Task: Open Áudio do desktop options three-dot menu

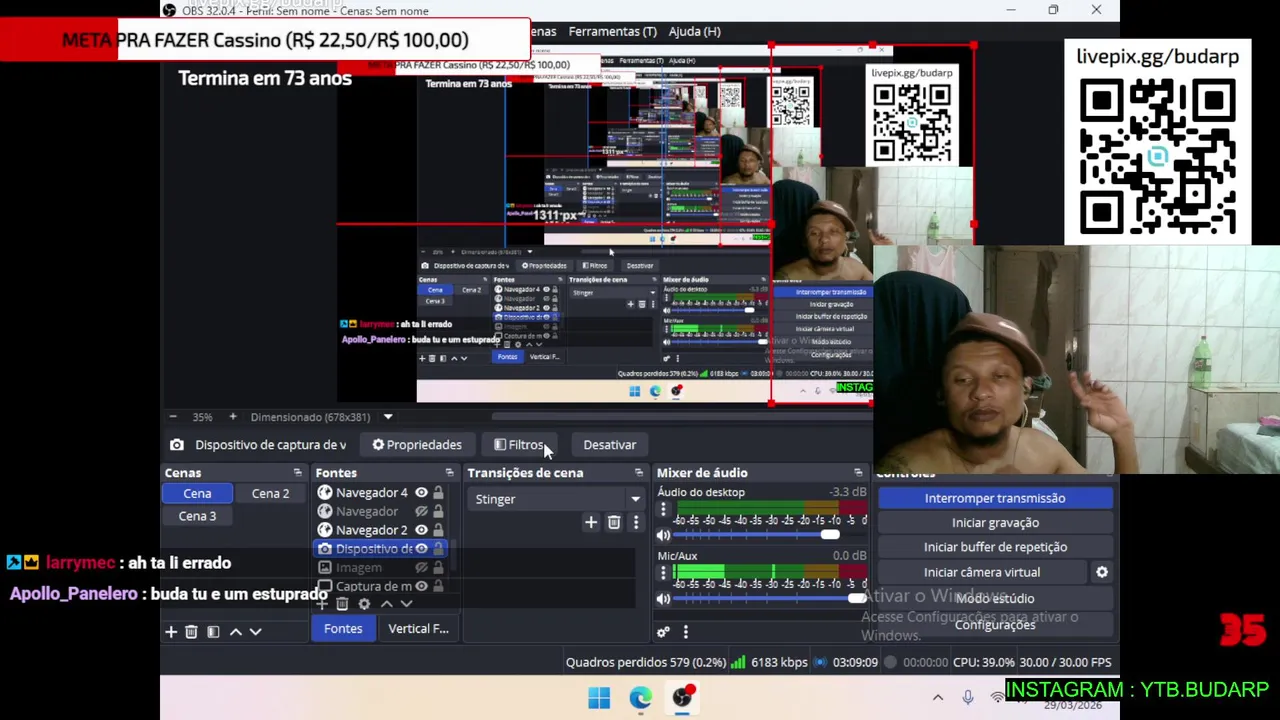Action: (x=663, y=510)
